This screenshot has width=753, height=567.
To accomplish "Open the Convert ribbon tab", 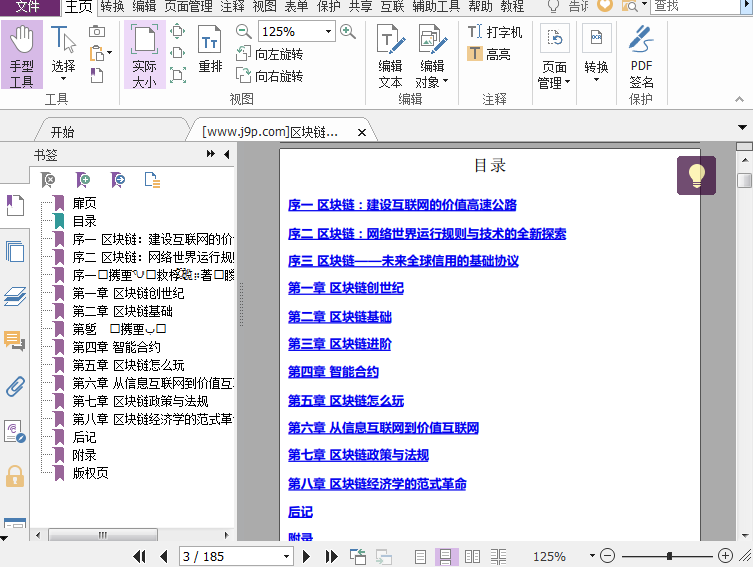I will (x=112, y=7).
